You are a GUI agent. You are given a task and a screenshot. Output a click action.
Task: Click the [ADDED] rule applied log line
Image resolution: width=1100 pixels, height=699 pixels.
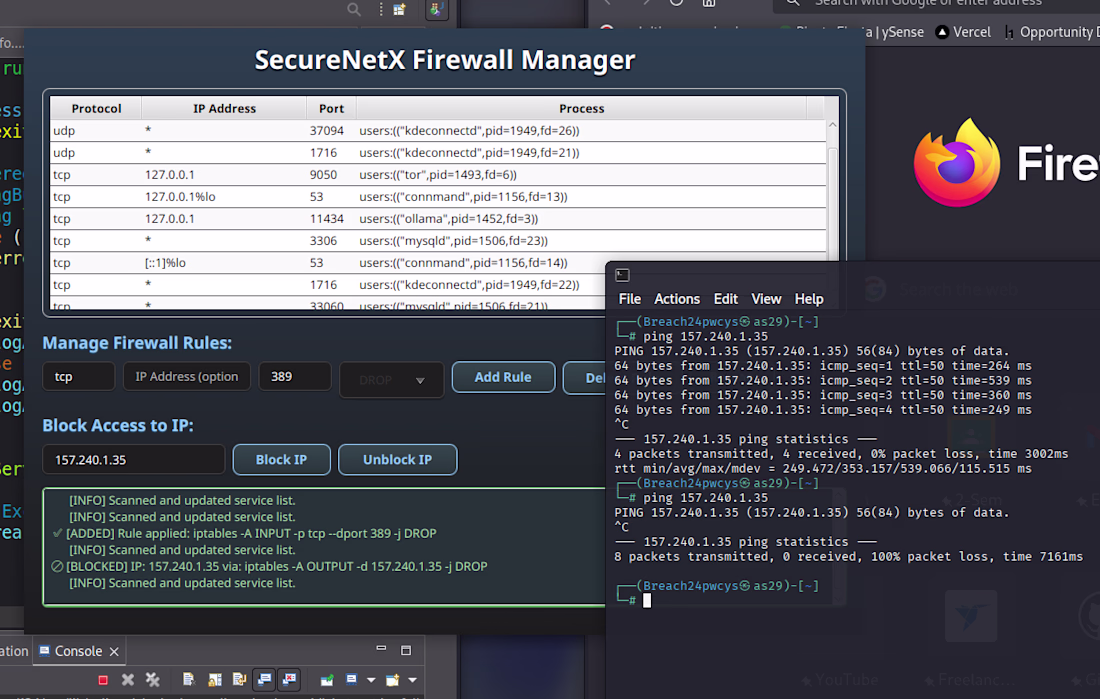pyautogui.click(x=245, y=533)
